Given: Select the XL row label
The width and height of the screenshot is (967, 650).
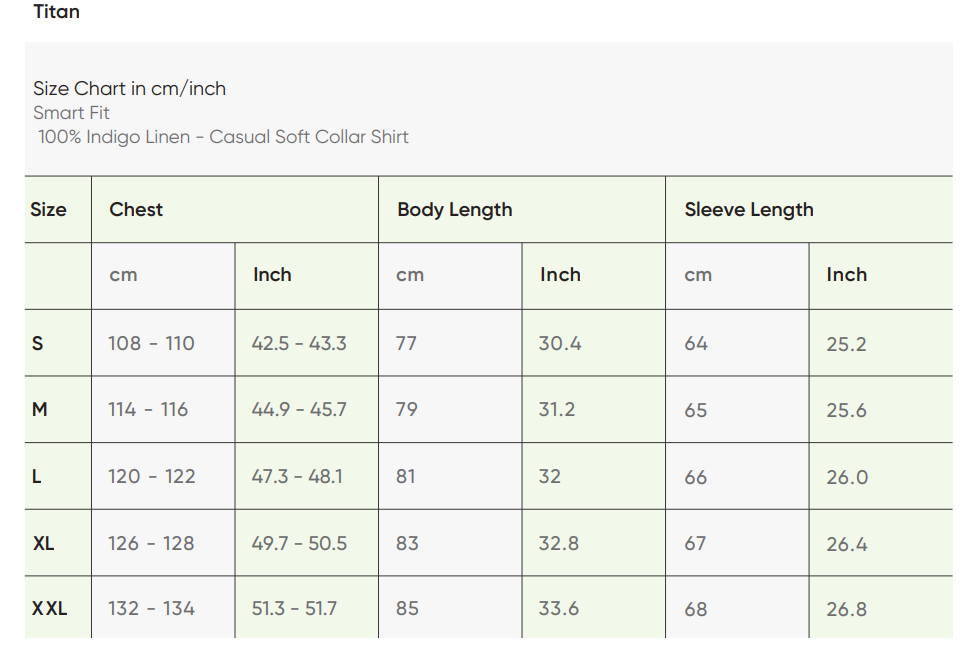Looking at the screenshot, I should (44, 543).
